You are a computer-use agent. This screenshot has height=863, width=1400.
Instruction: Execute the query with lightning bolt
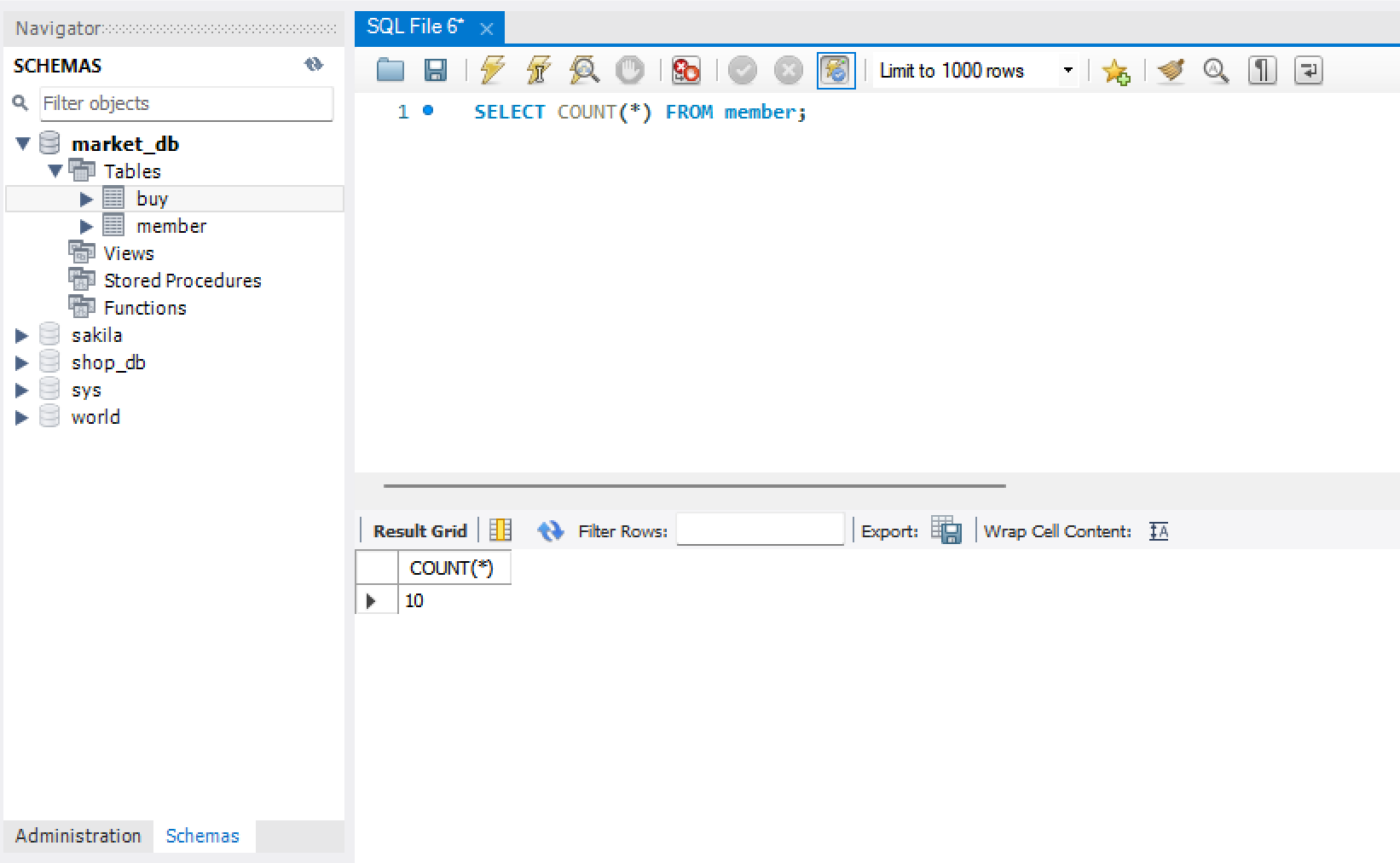(492, 70)
